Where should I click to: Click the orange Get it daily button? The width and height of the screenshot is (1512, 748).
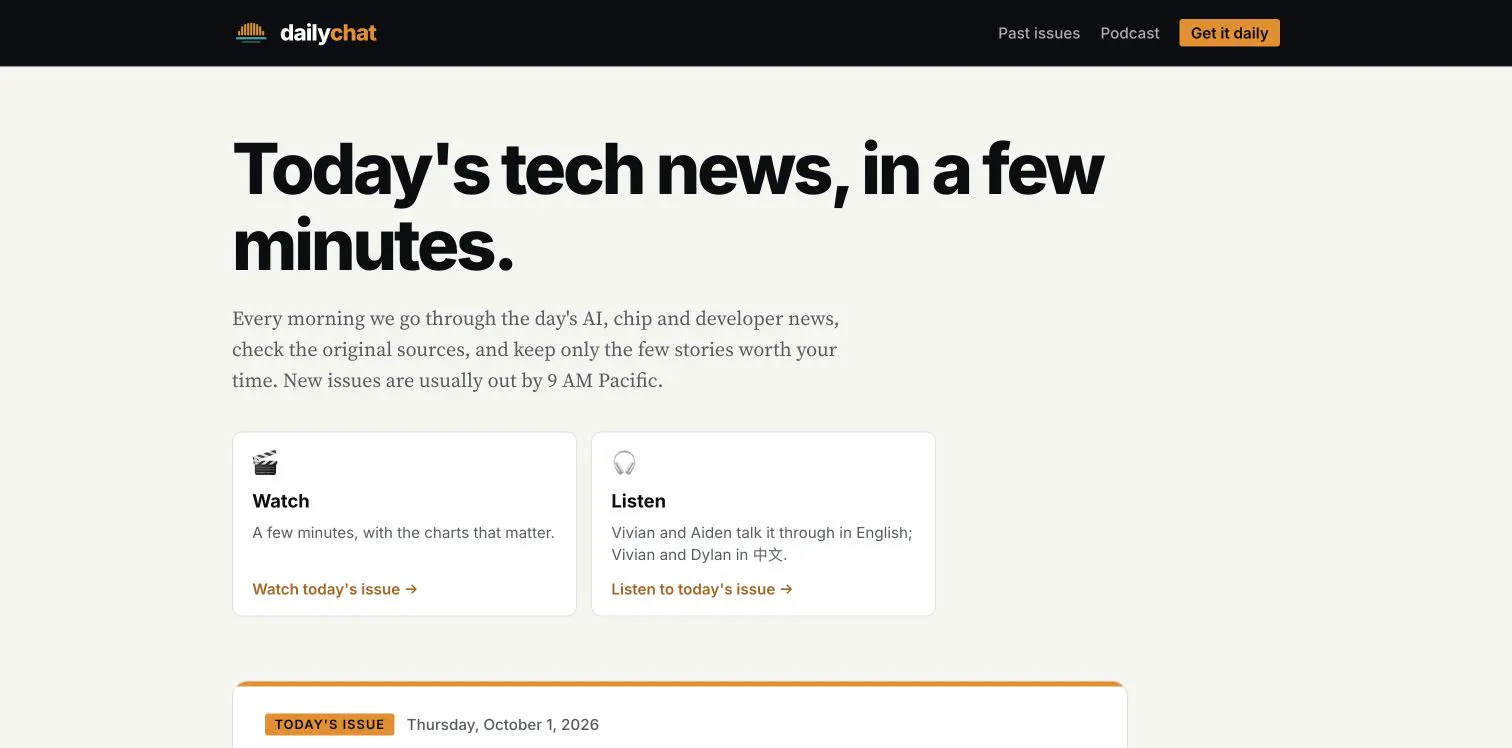[1229, 33]
